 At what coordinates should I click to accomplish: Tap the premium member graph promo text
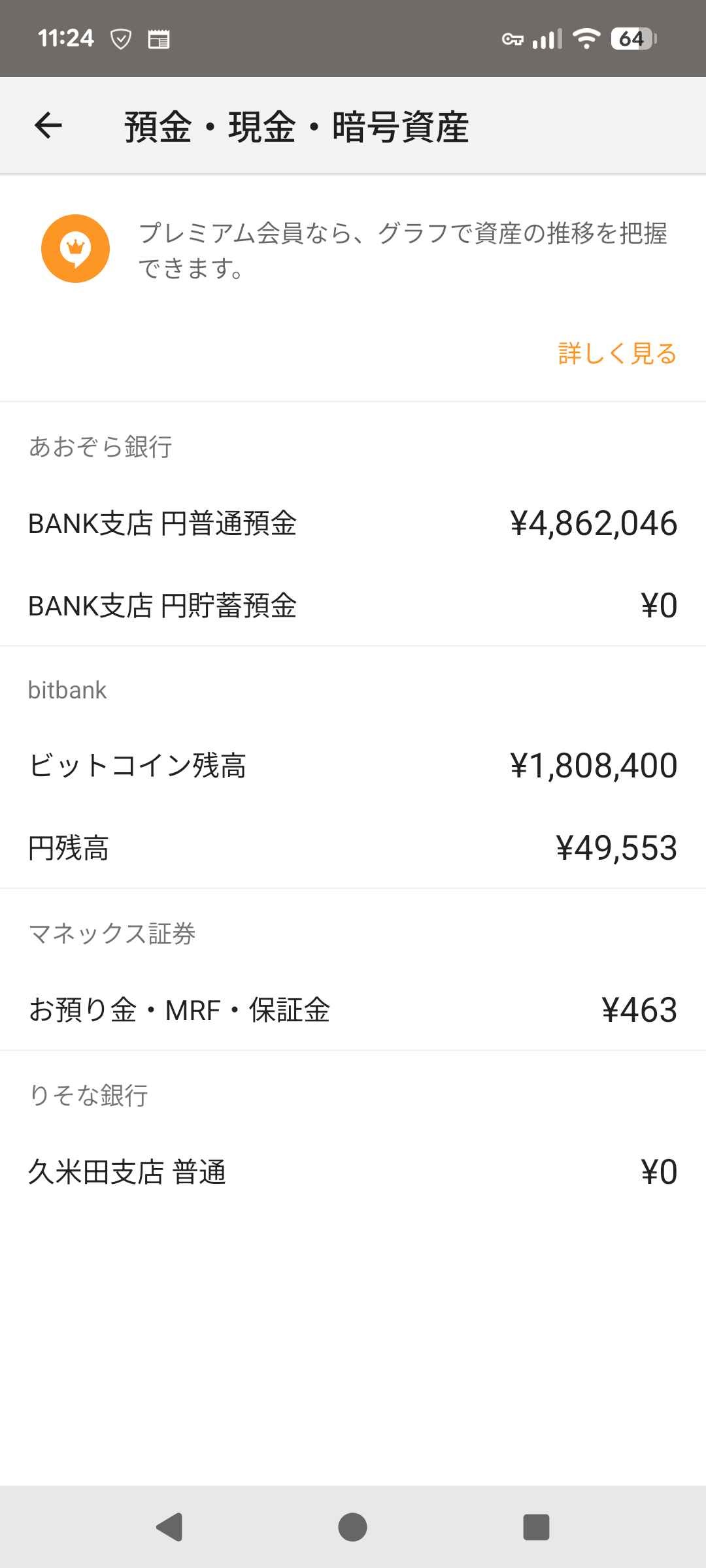(403, 250)
